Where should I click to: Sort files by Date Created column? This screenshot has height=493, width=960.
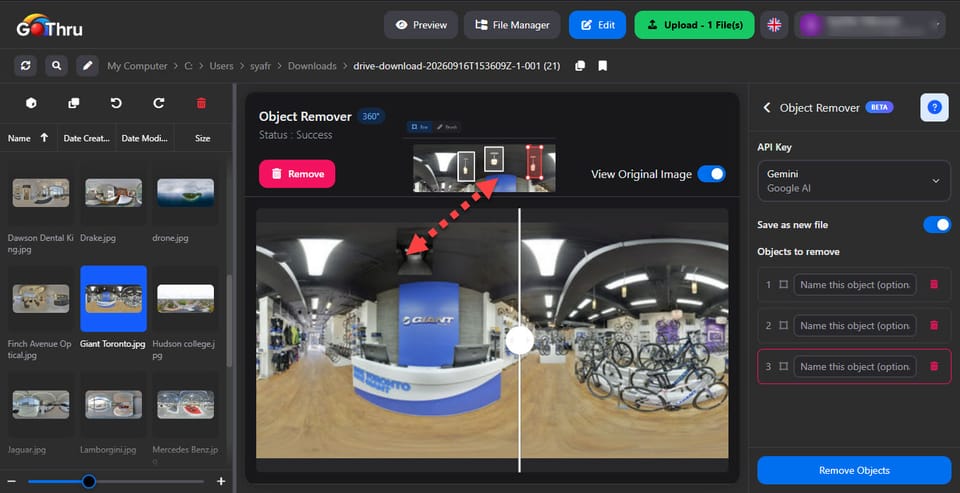(x=86, y=138)
